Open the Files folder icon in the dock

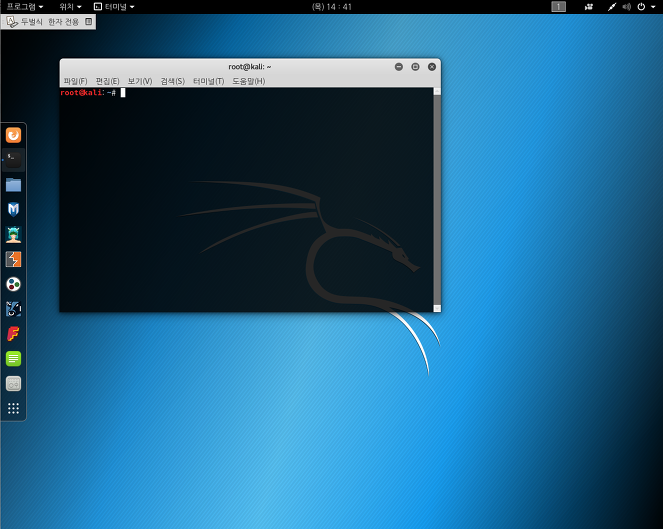coord(14,185)
